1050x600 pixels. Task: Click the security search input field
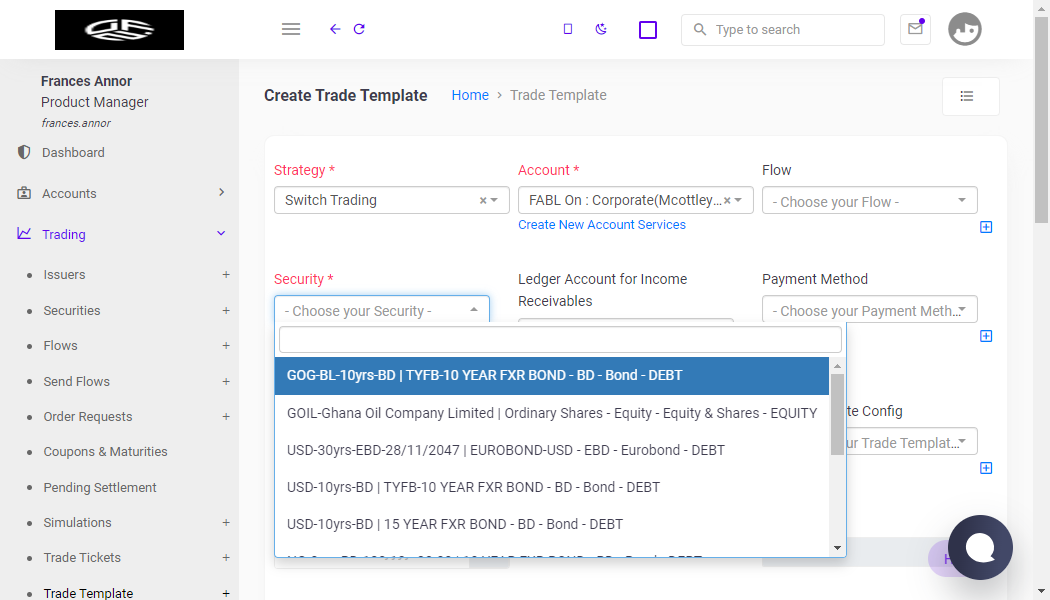click(x=560, y=340)
